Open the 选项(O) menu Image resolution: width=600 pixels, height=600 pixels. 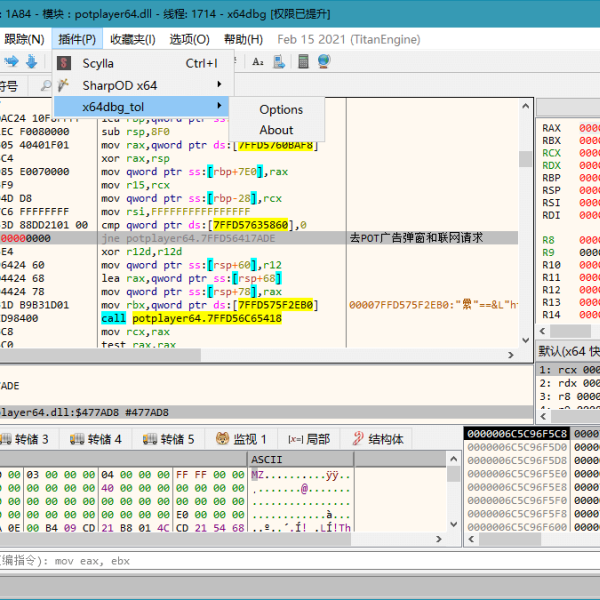pos(189,39)
